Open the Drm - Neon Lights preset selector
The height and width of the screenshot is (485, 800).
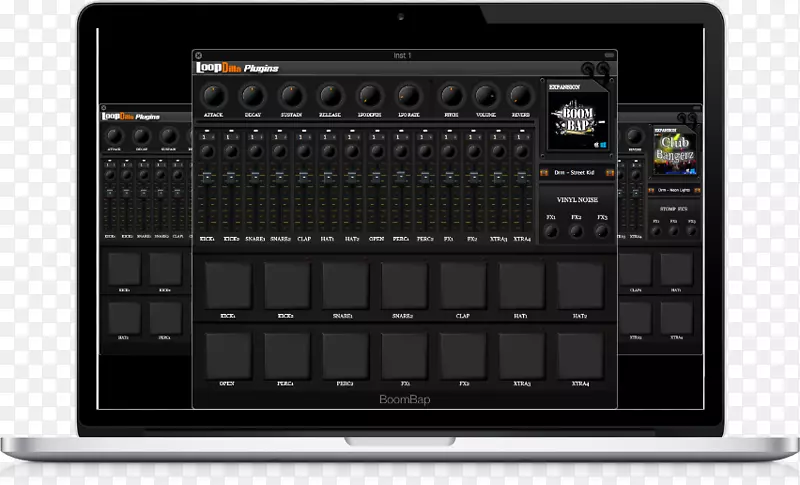[675, 188]
